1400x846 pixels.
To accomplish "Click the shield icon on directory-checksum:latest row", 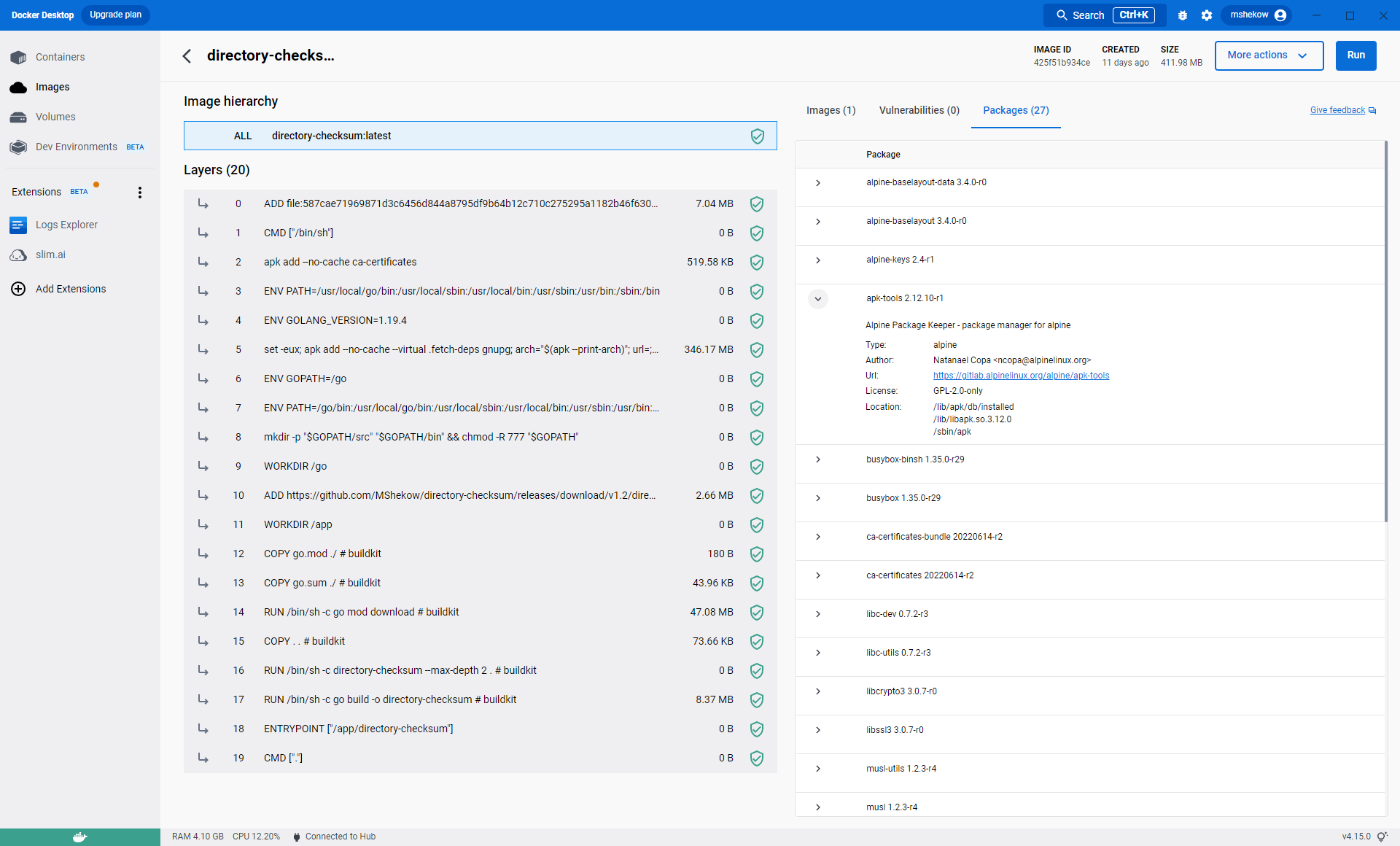I will [758, 136].
